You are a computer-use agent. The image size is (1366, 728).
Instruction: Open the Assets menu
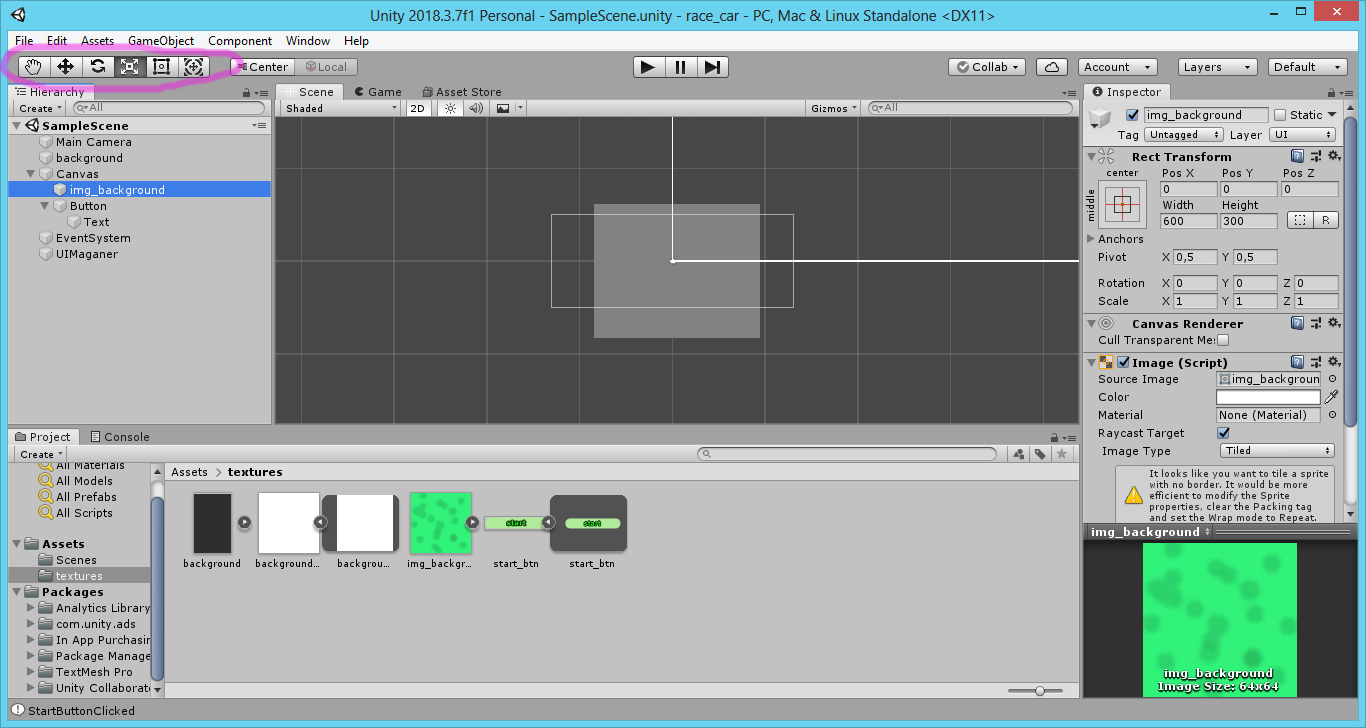coord(98,41)
